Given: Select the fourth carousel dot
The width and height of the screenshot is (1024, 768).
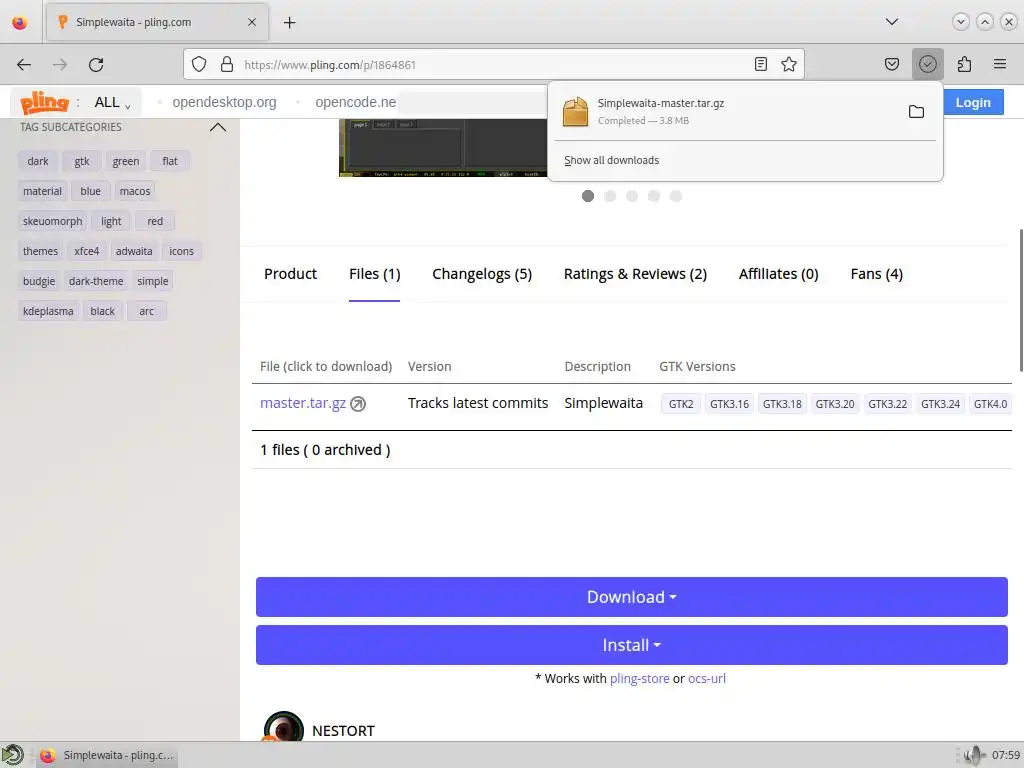Looking at the screenshot, I should 654,196.
